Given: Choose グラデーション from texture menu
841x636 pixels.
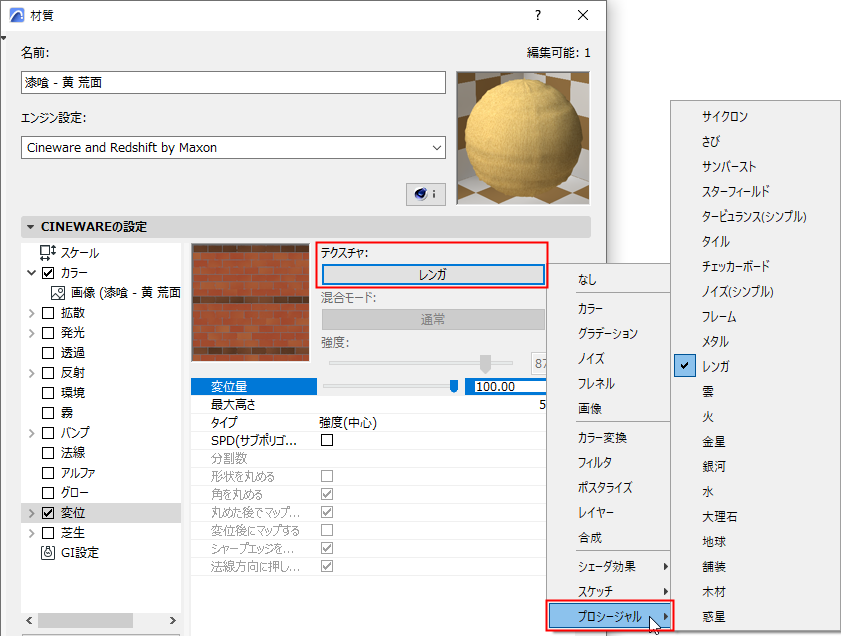Looking at the screenshot, I should [608, 333].
